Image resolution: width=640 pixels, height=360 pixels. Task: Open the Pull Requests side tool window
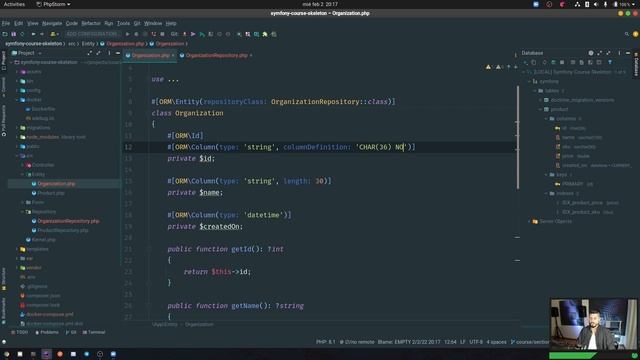coord(4,120)
